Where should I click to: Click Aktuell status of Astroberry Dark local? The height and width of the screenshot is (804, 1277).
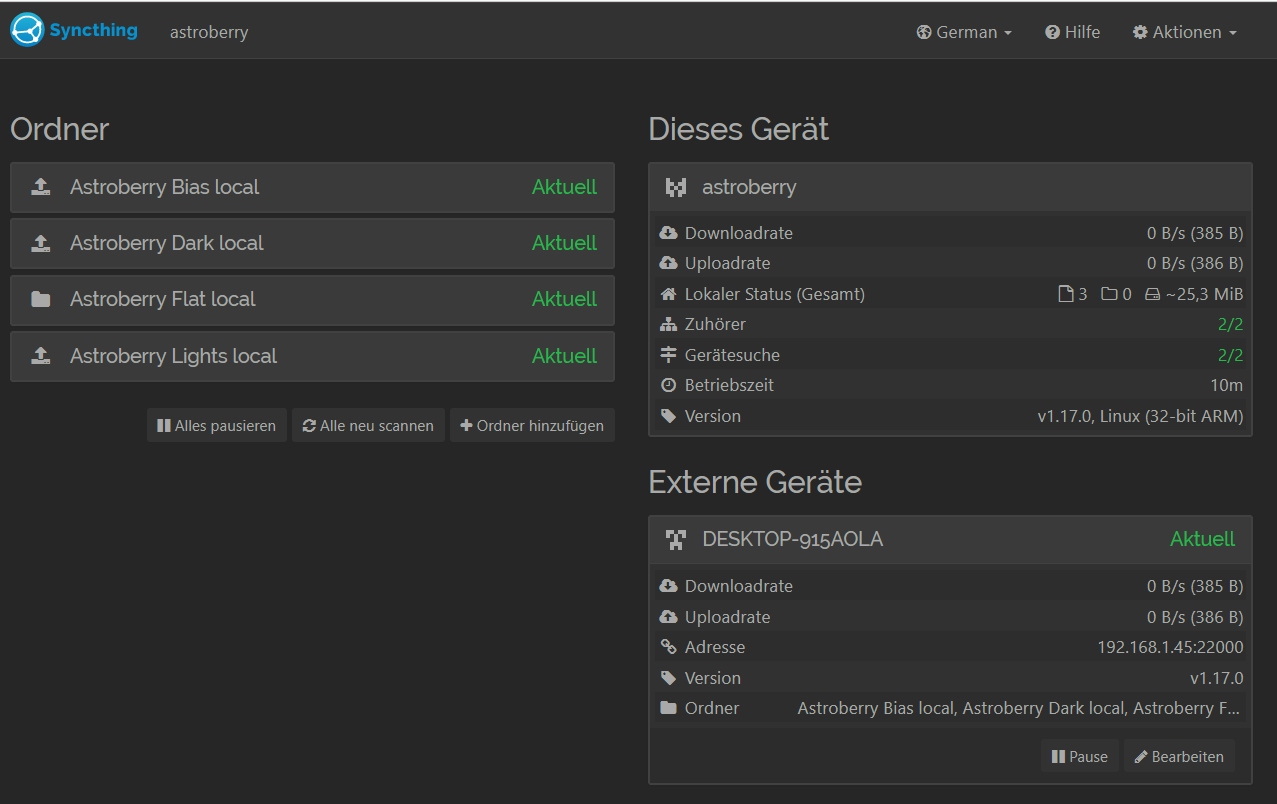(x=564, y=243)
